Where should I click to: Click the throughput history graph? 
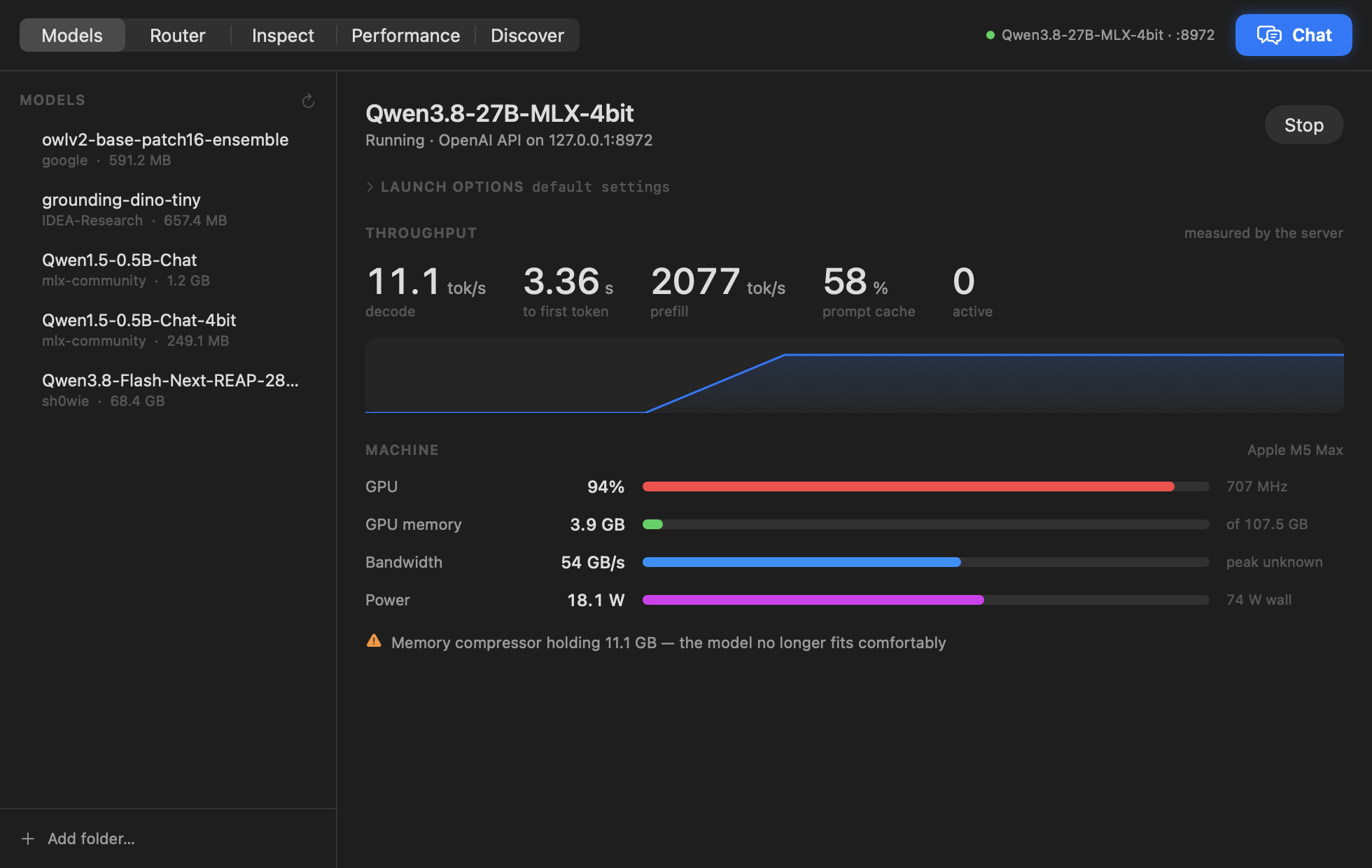[855, 375]
